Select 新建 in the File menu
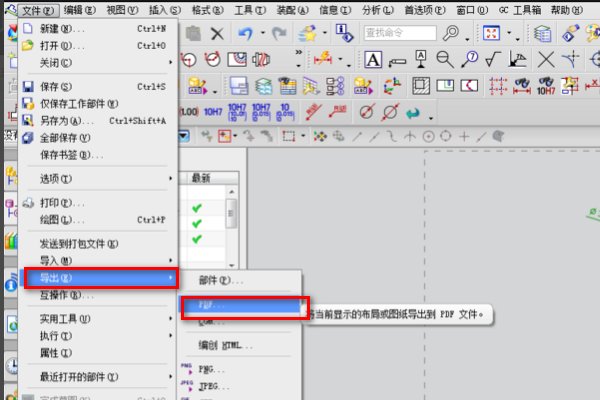 pos(96,29)
